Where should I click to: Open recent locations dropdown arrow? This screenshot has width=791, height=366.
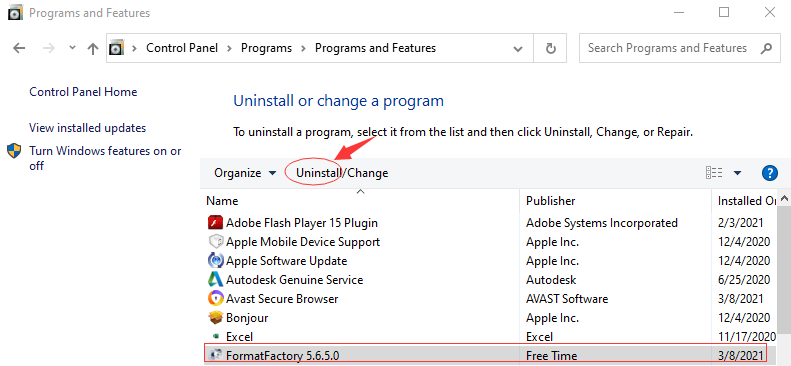click(72, 48)
